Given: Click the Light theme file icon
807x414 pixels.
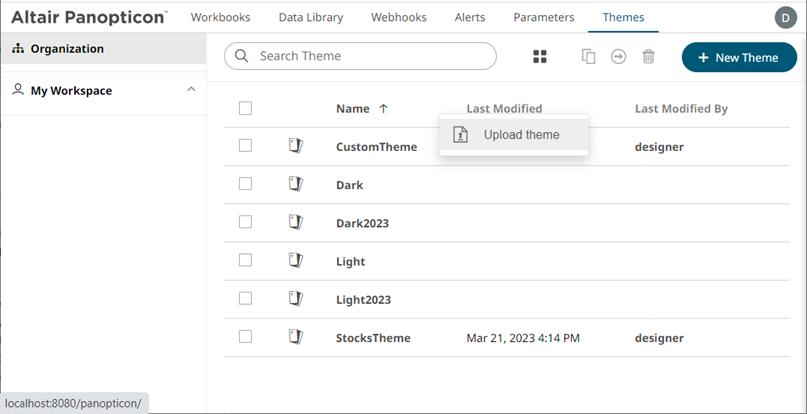Looking at the screenshot, I should pyautogui.click(x=295, y=260).
